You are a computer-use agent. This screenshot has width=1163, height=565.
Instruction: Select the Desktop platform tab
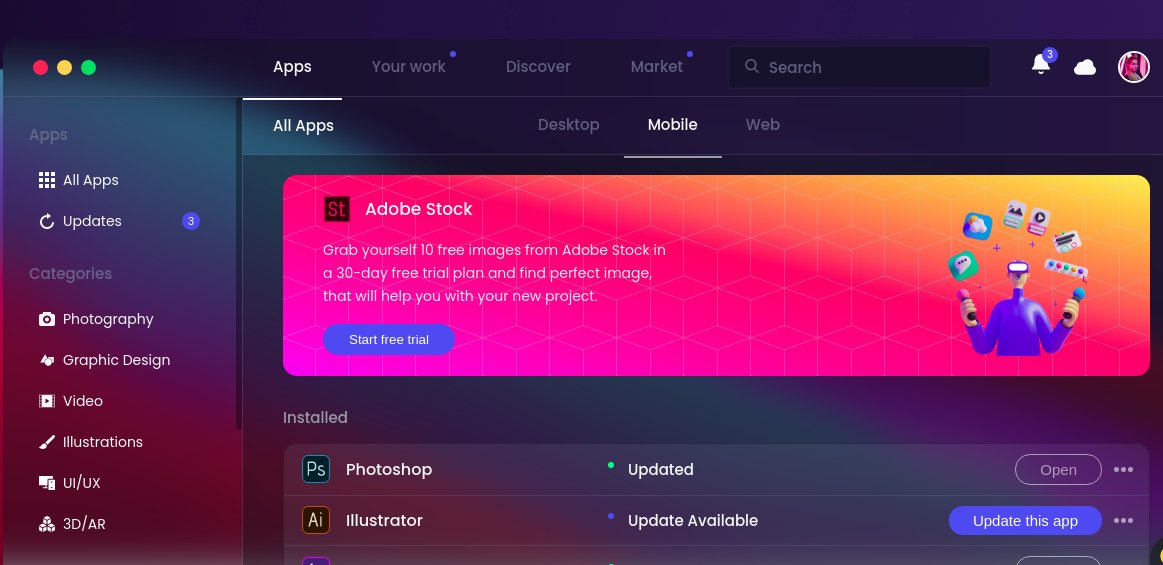tap(568, 125)
